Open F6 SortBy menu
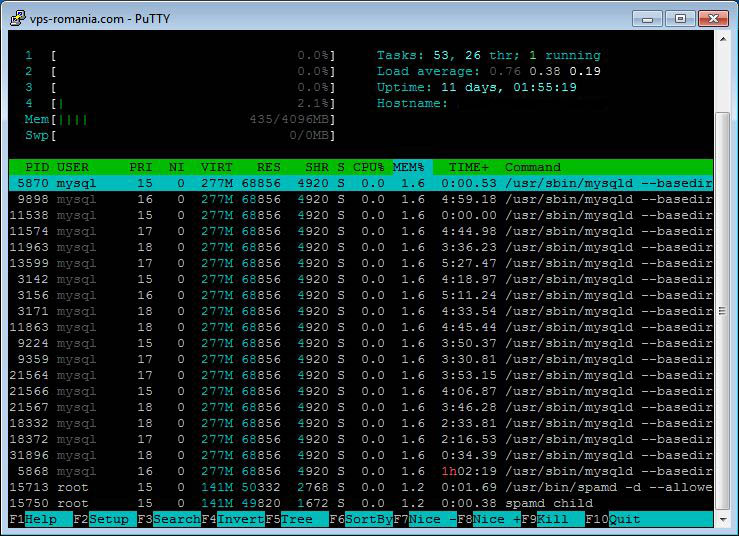739x536 pixels. (361, 519)
